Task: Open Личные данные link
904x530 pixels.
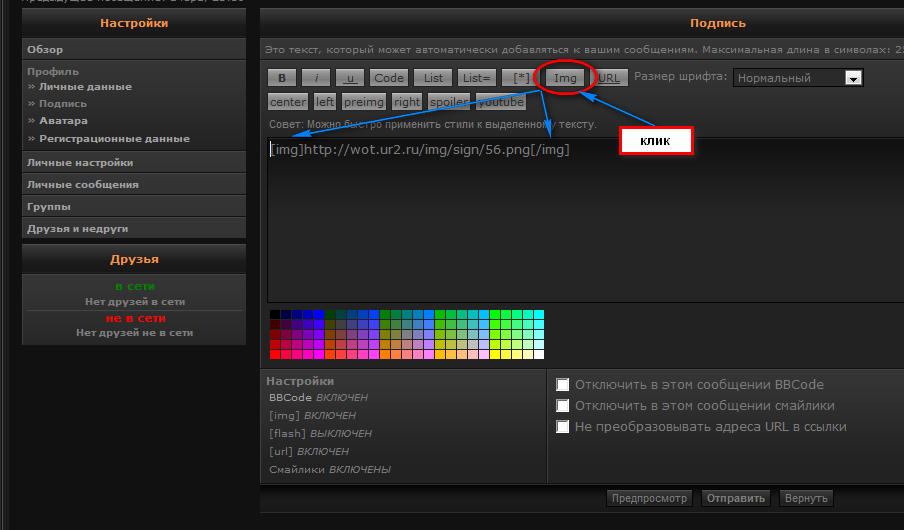Action: [85, 87]
